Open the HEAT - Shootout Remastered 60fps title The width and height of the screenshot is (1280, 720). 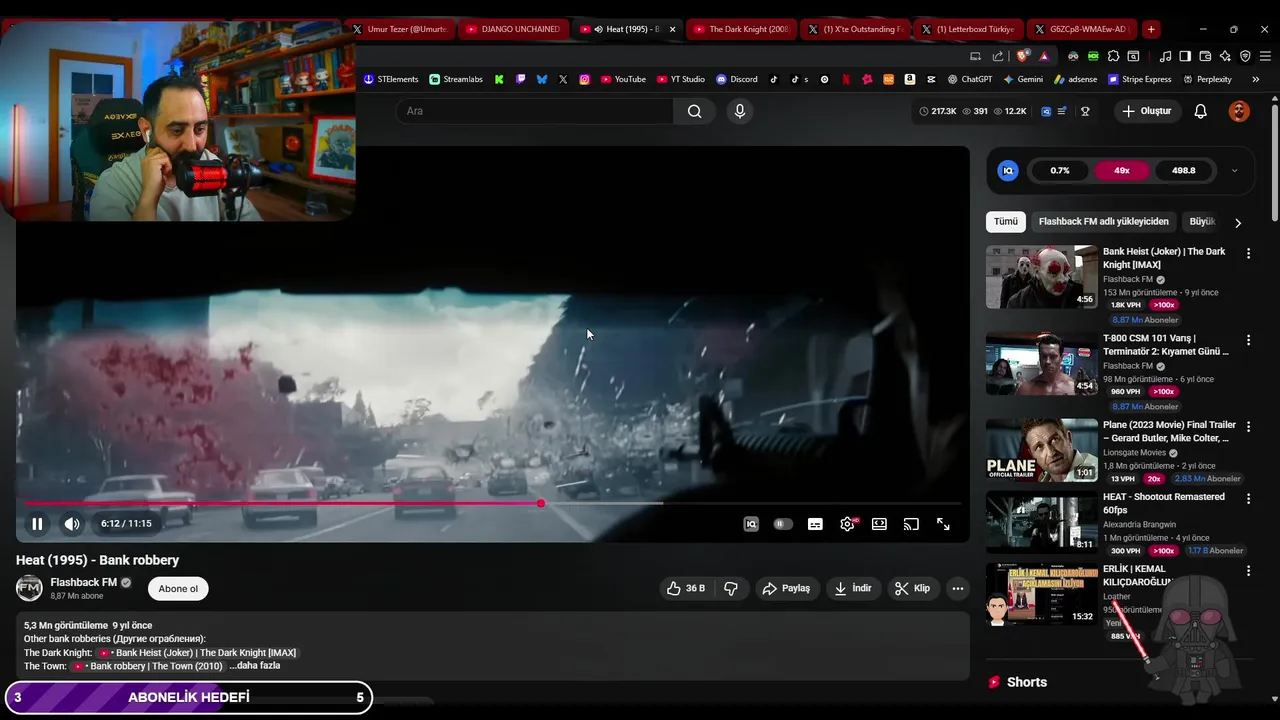[x=1163, y=503]
